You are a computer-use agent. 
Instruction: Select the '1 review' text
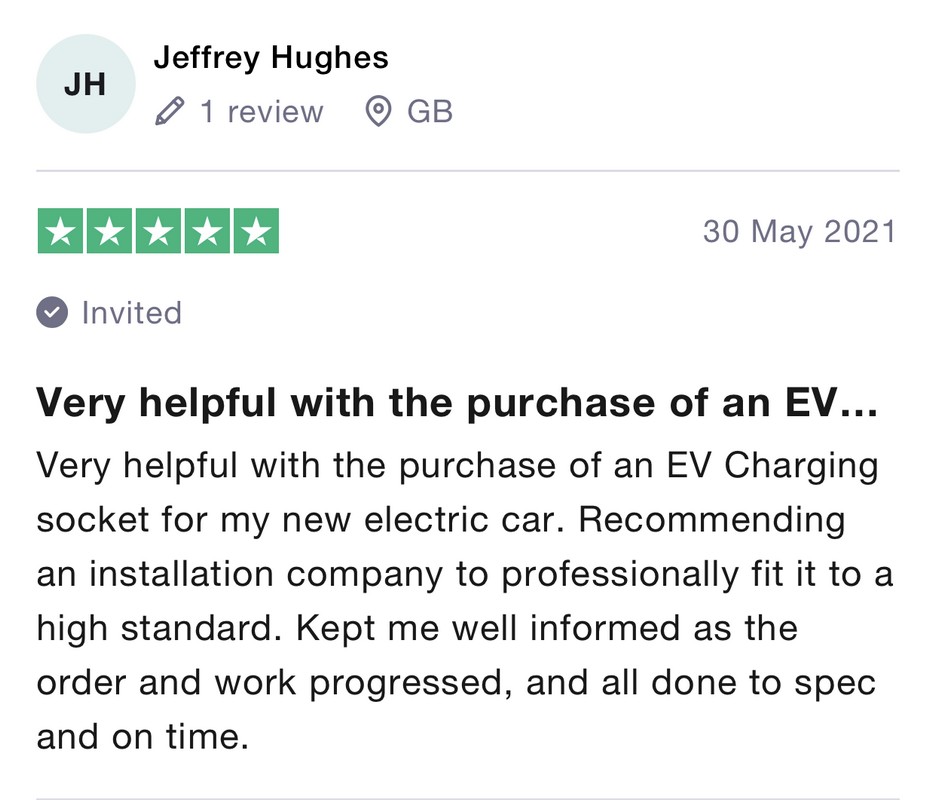coord(261,112)
